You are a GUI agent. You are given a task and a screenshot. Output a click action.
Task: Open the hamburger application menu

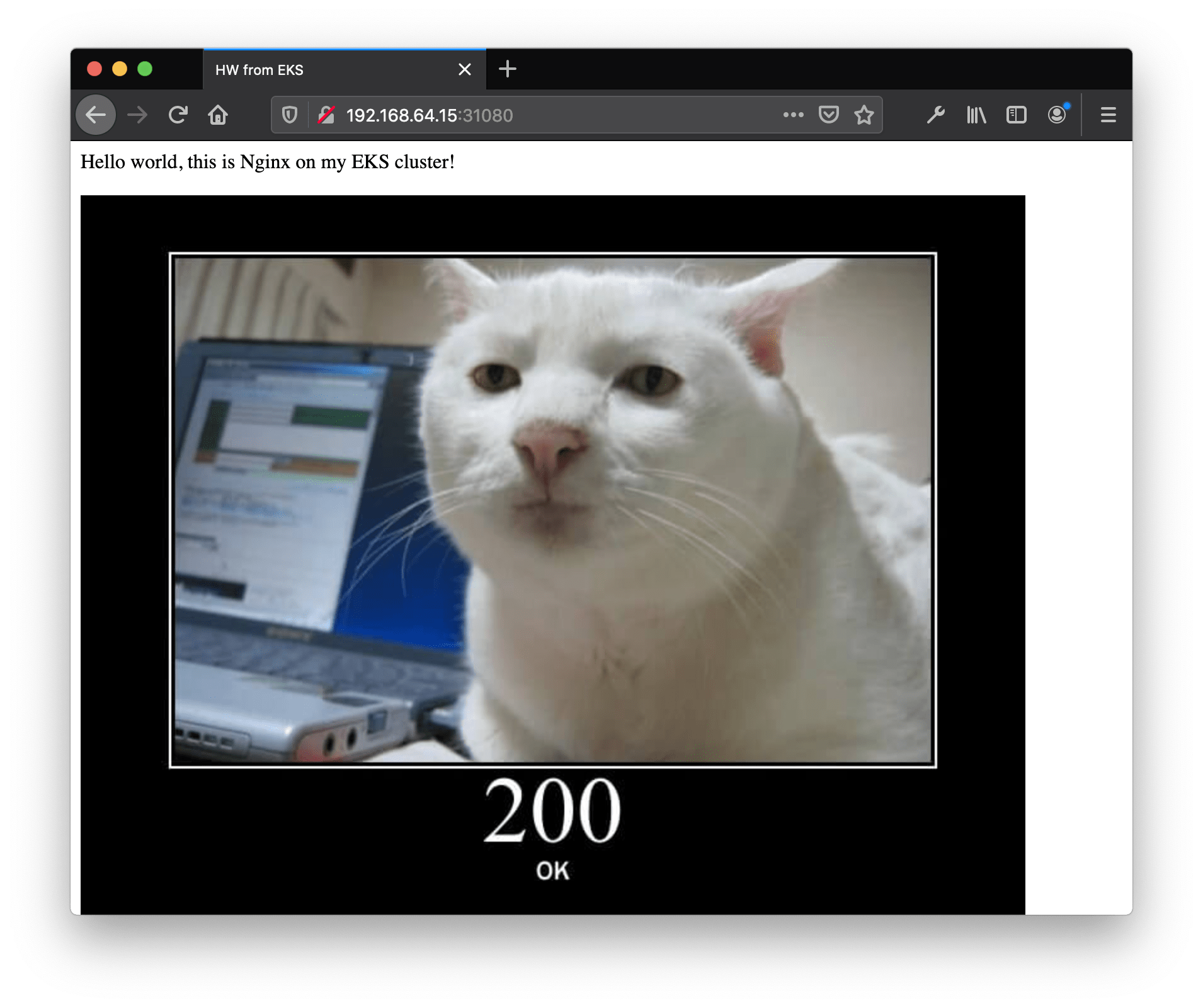[x=1108, y=115]
